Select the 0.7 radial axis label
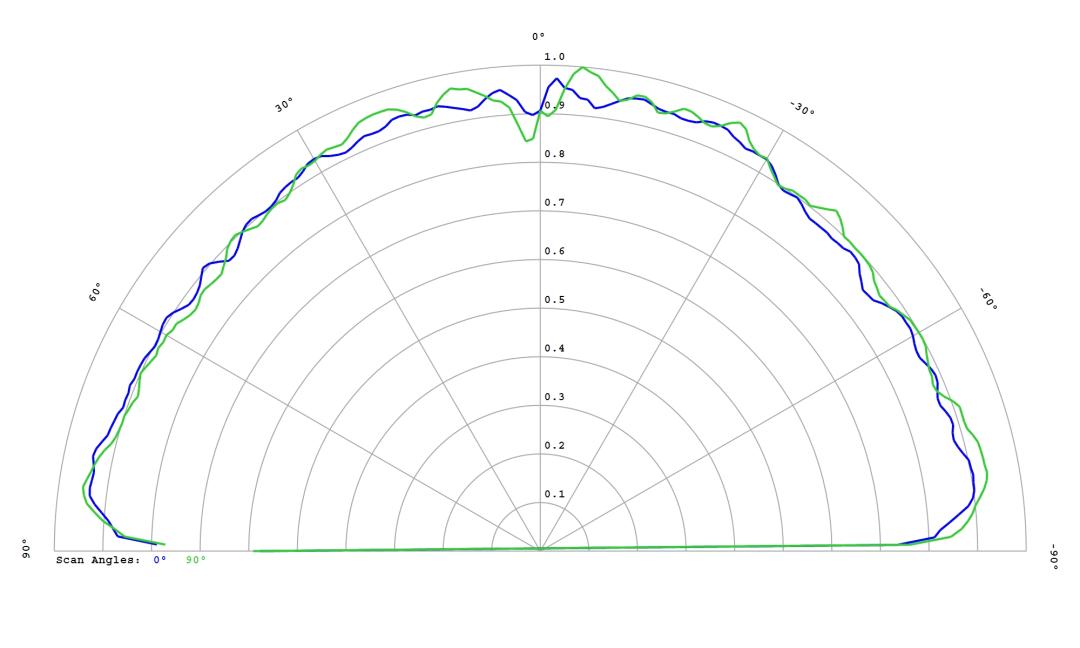This screenshot has width=1080, height=648. tap(554, 202)
